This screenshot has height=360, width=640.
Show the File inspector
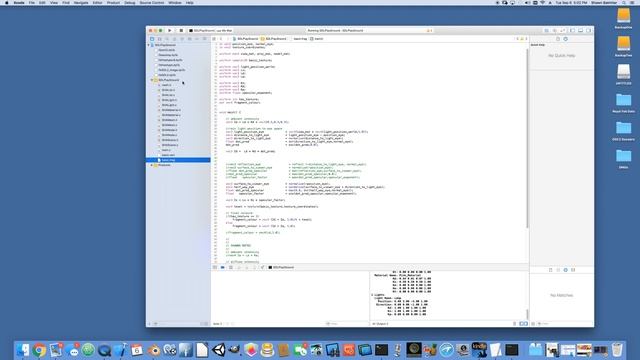pyautogui.click(x=558, y=39)
